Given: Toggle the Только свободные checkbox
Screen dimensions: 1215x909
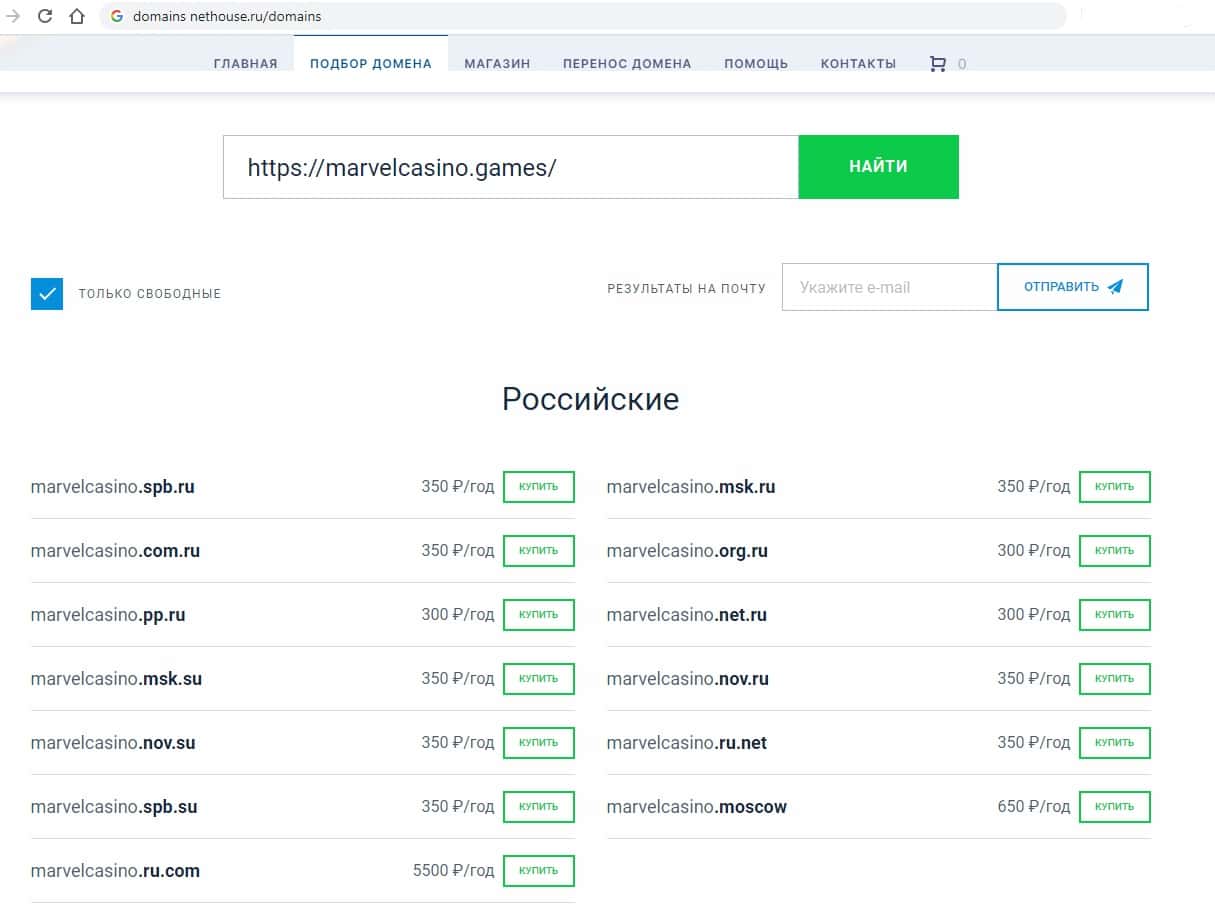Looking at the screenshot, I should (47, 294).
